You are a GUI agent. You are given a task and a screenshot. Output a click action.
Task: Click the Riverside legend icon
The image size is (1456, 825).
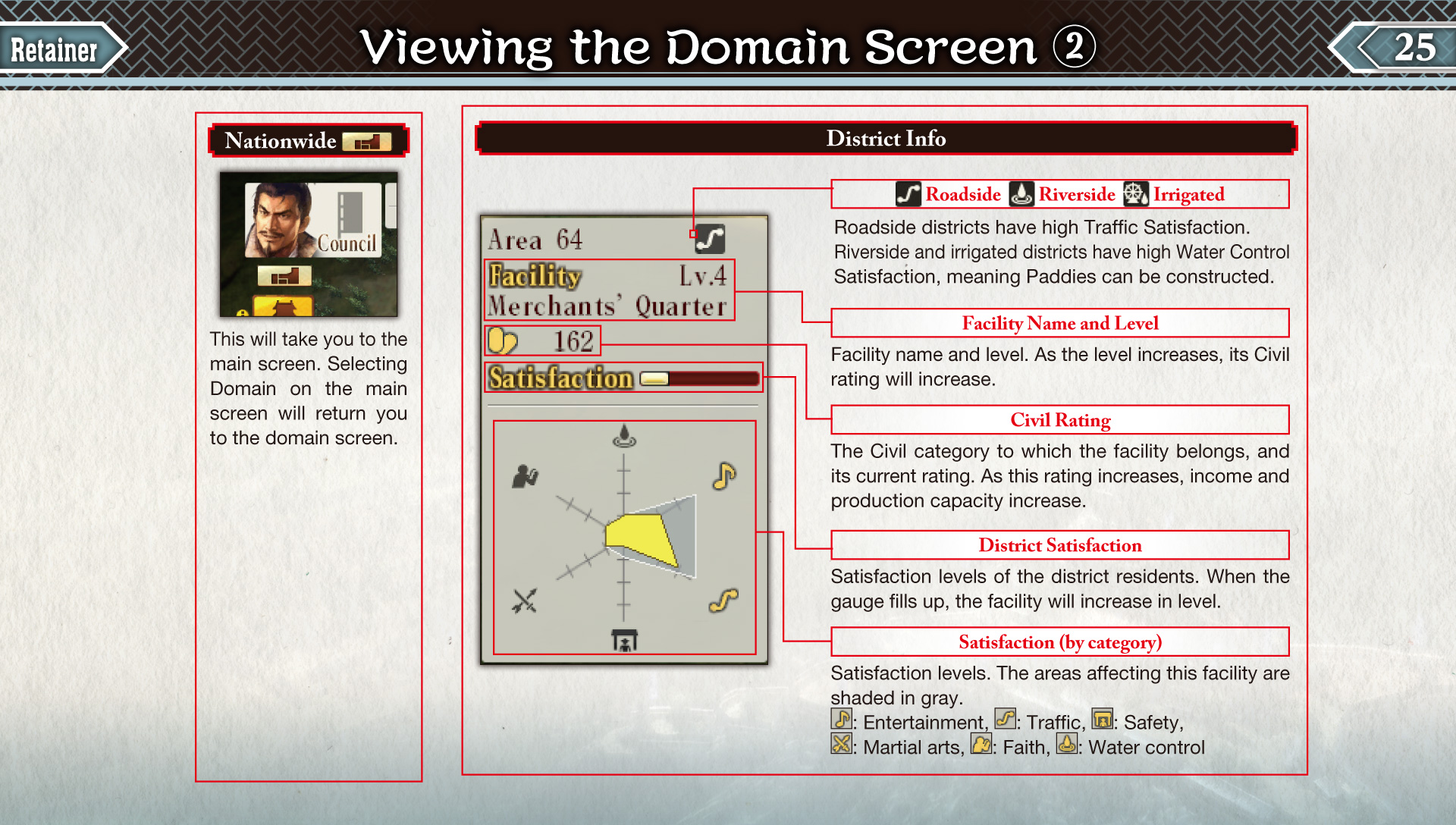pyautogui.click(x=1021, y=194)
